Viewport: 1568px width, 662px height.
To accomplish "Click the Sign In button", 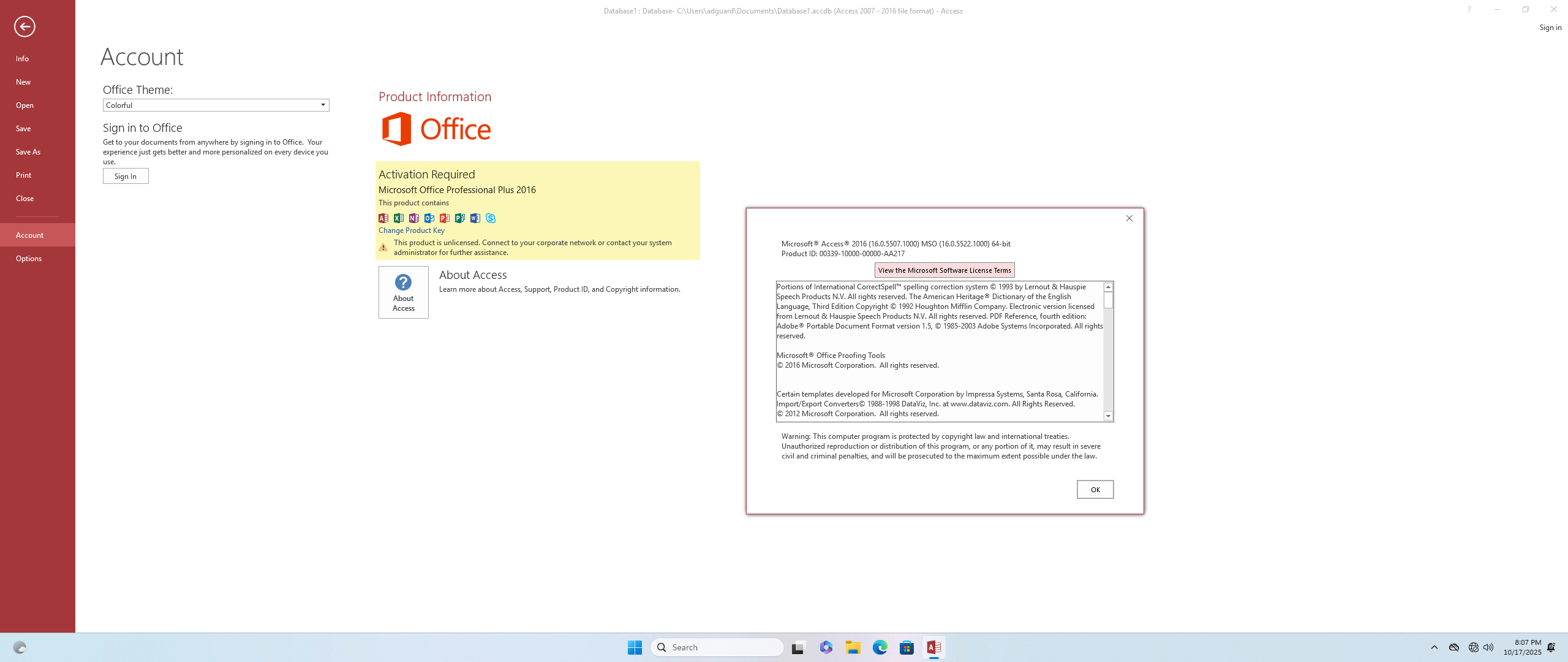I will point(126,176).
